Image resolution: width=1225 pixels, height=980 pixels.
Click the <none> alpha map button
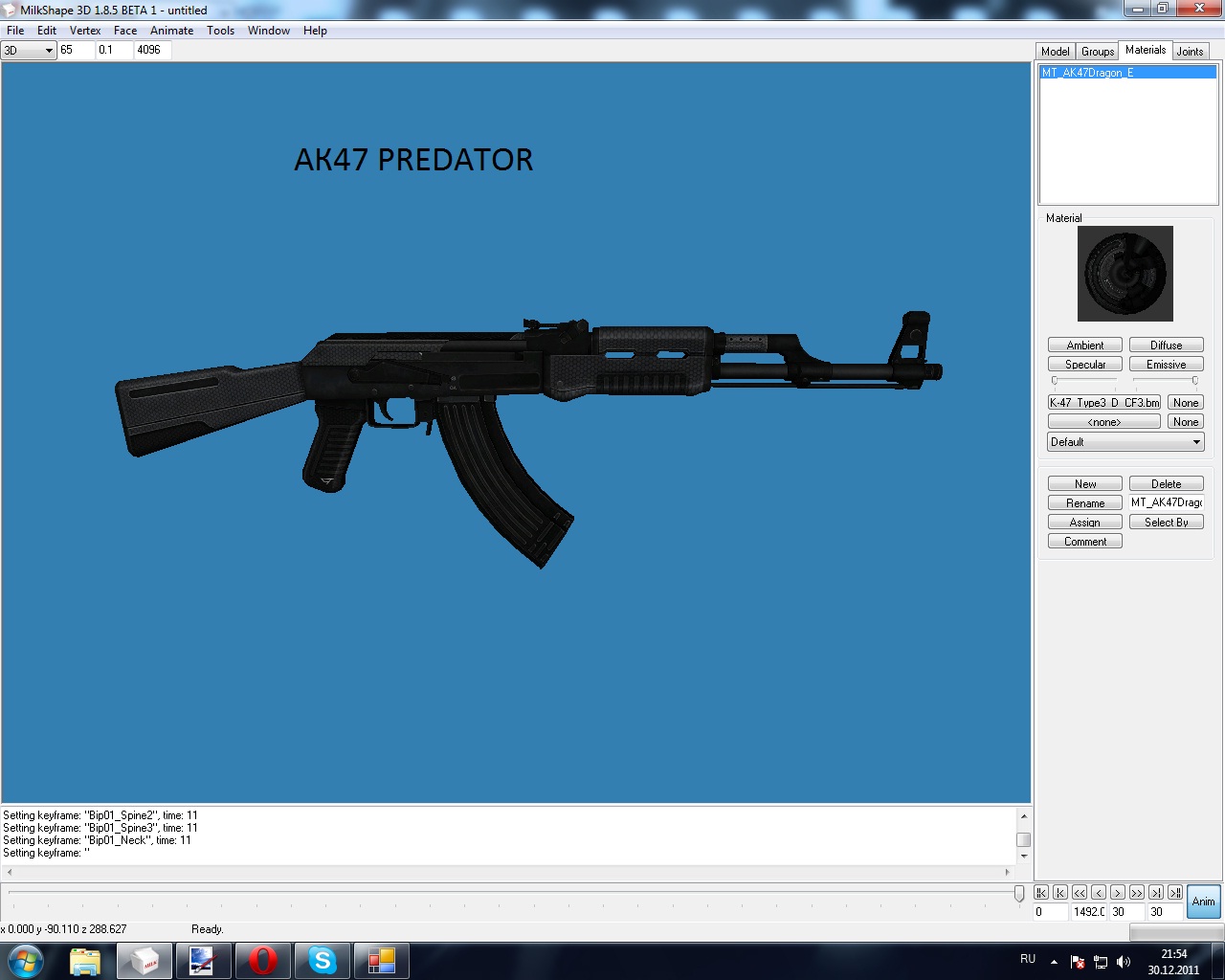point(1104,422)
